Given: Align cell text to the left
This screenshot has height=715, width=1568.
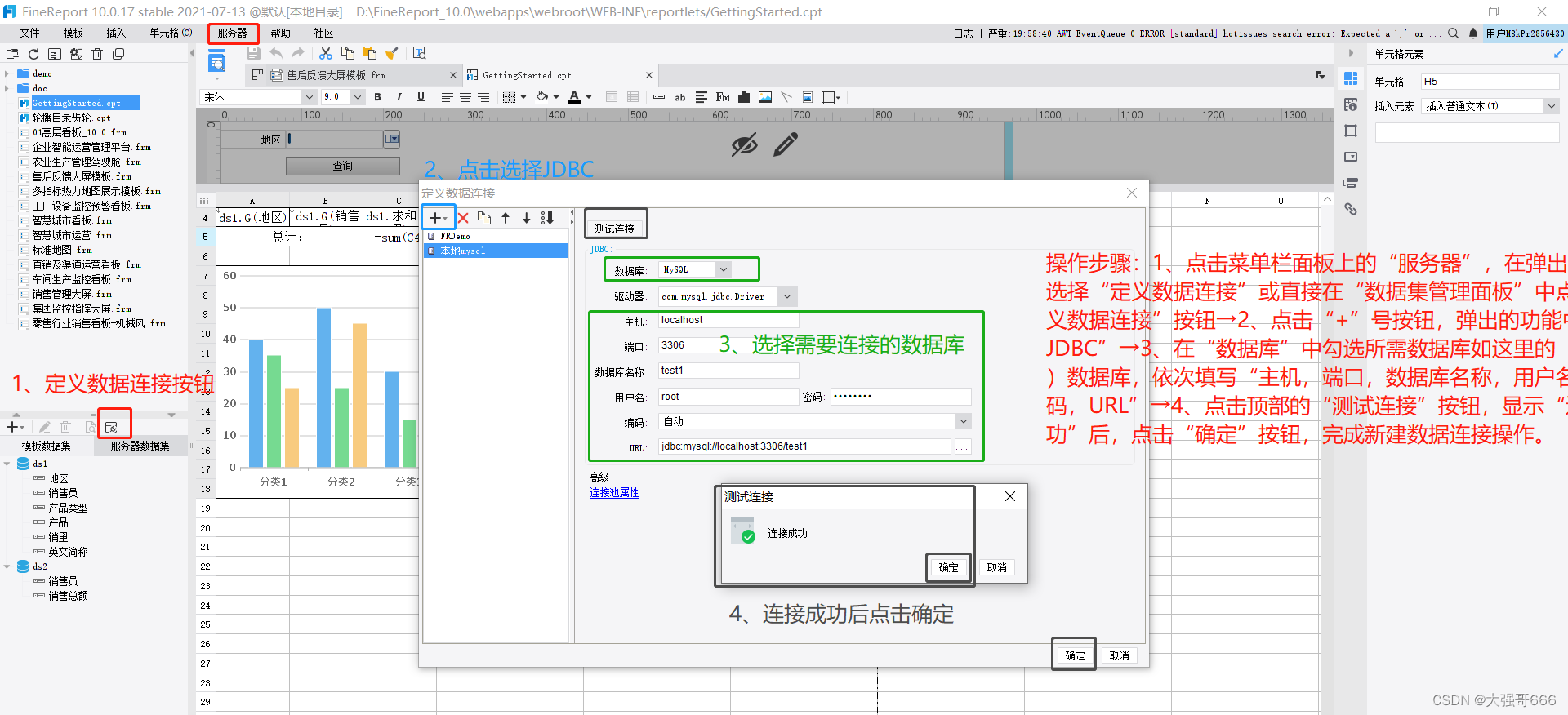Looking at the screenshot, I should point(448,97).
